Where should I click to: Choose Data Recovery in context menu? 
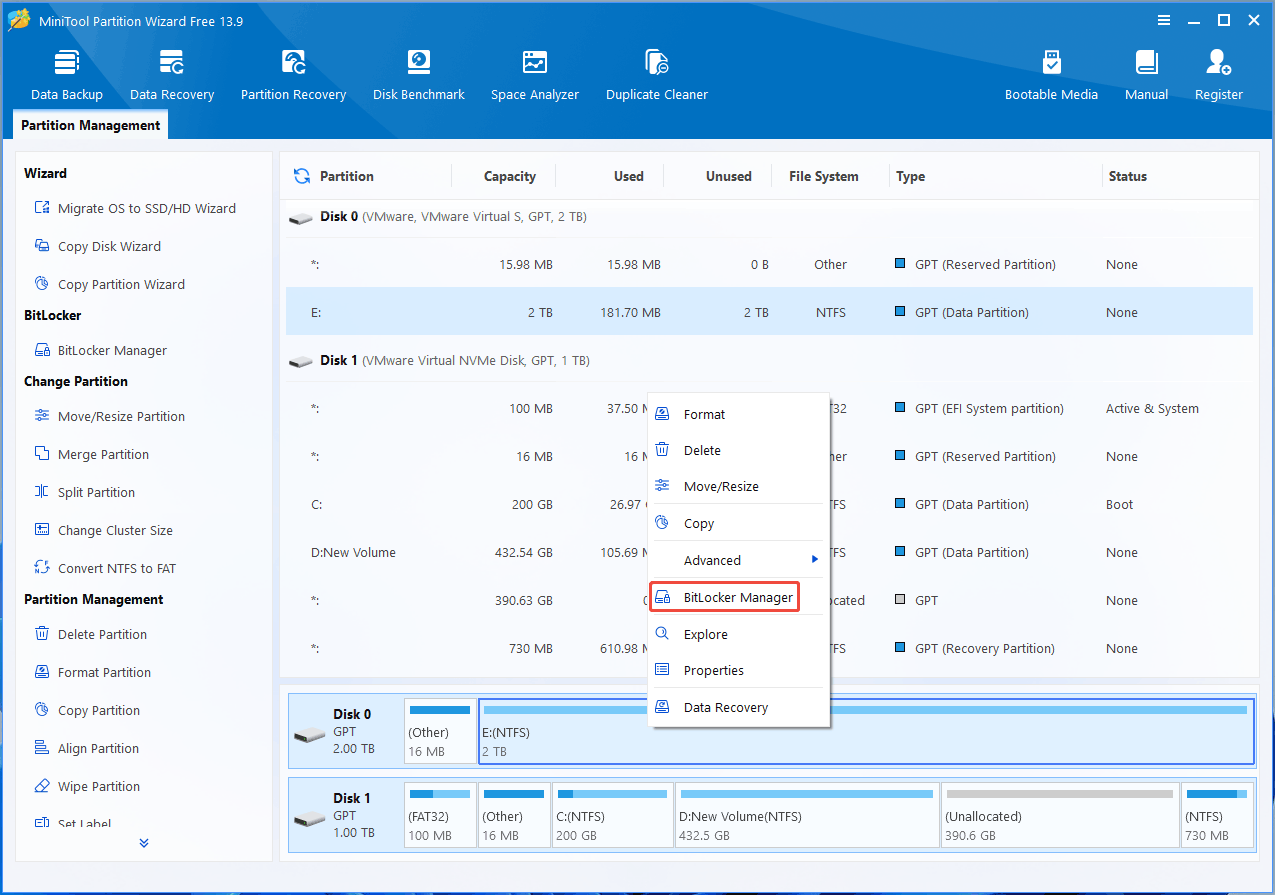point(739,707)
